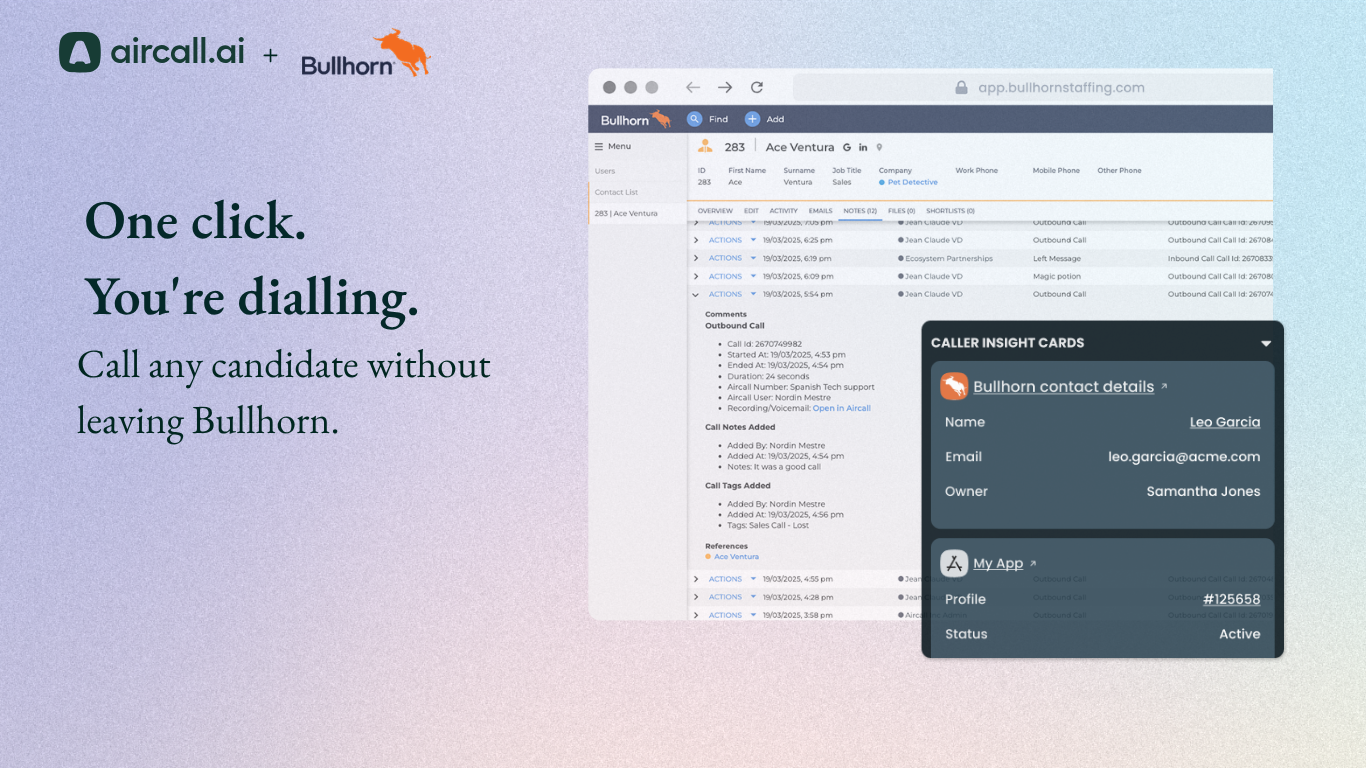Click the Active status value

1240,634
